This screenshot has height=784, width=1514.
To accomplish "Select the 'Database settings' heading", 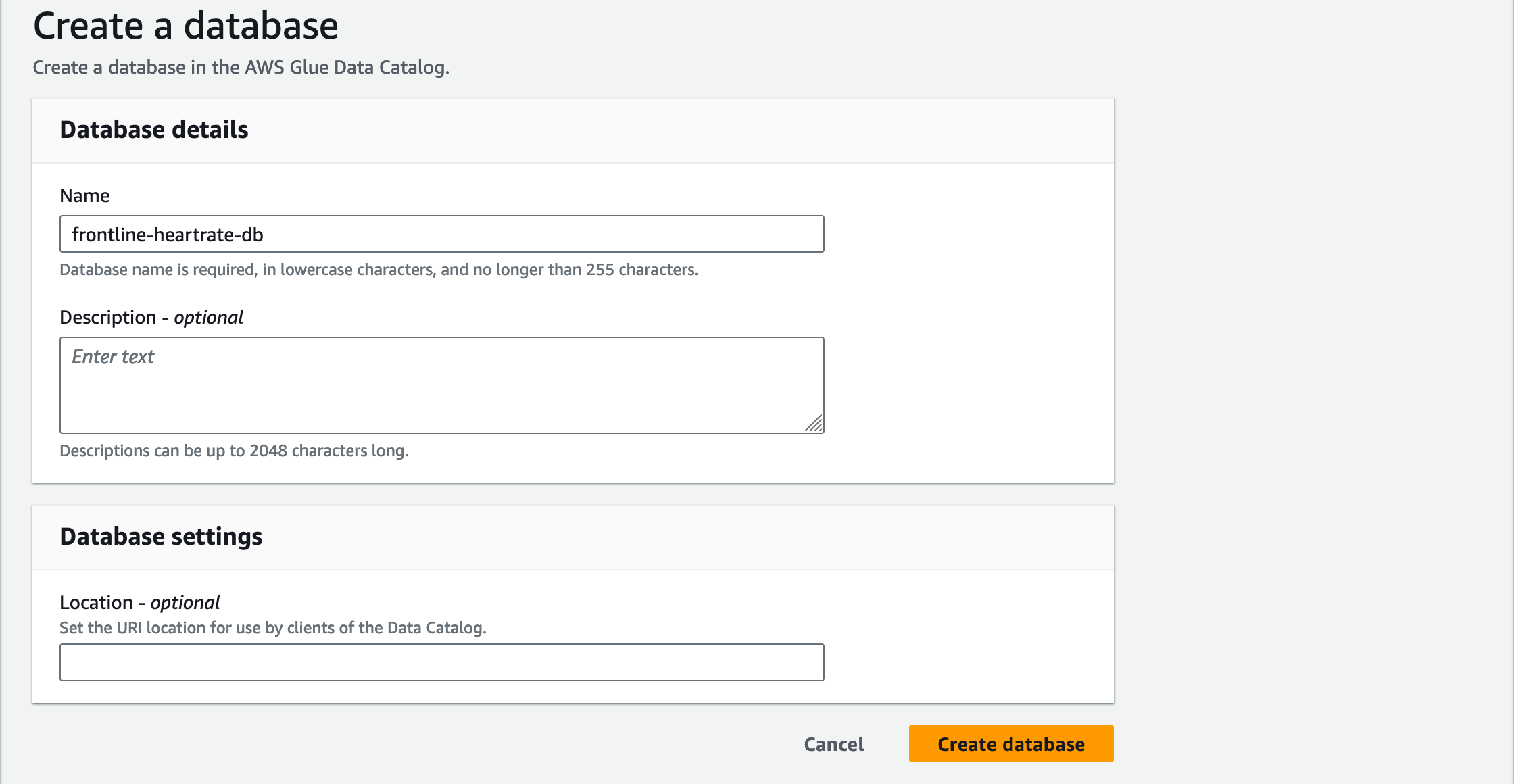I will tap(161, 537).
